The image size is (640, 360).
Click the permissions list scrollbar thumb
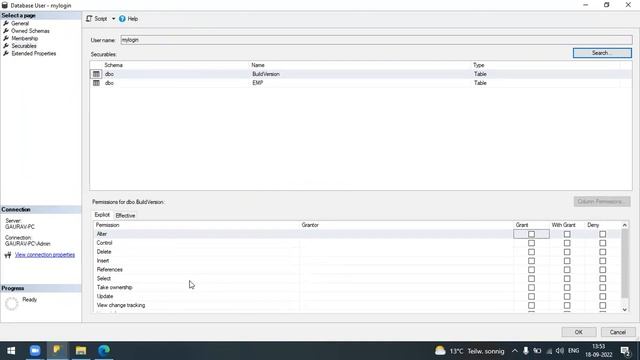click(624, 263)
